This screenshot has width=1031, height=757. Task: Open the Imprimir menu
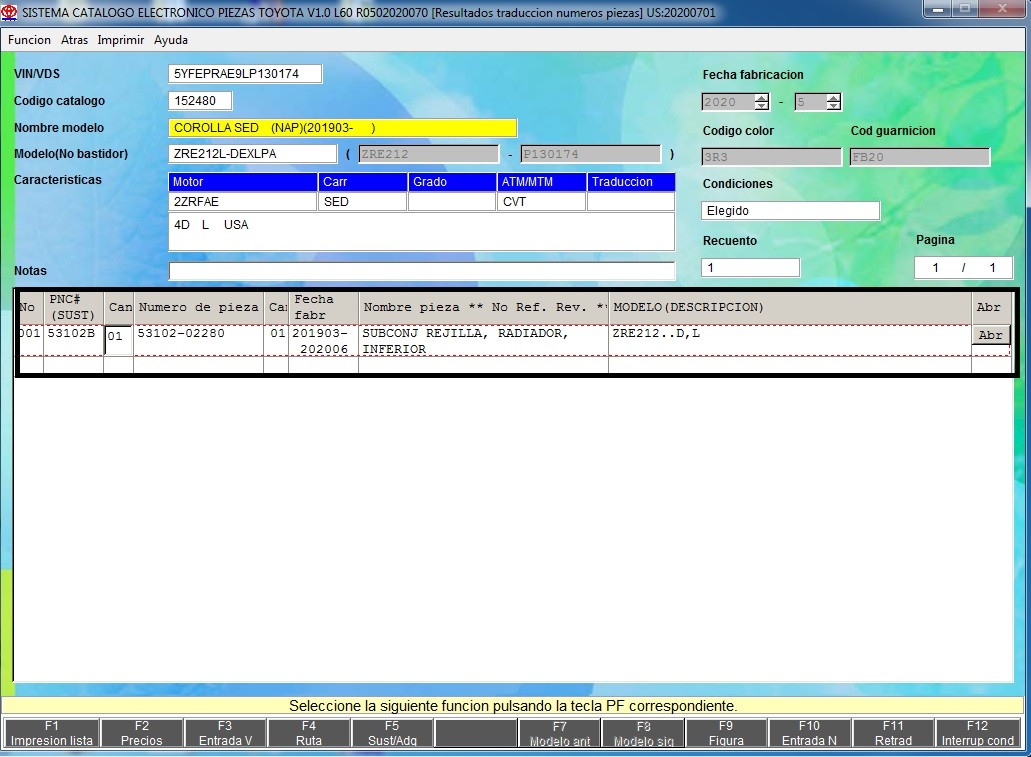tap(121, 40)
